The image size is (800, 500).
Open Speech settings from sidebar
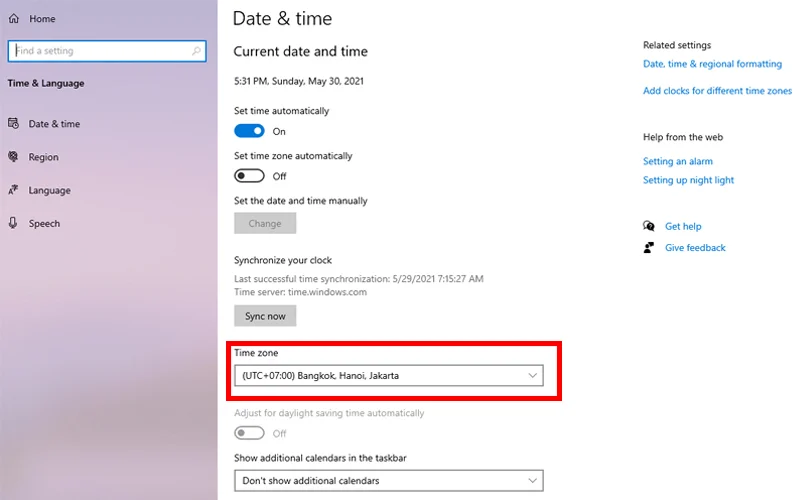point(44,223)
